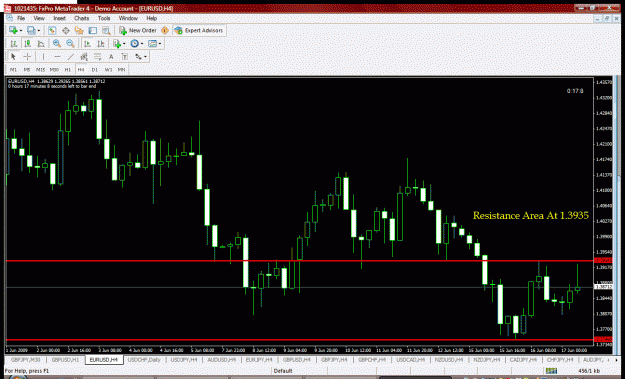Open the Navigator panel icon
The height and width of the screenshot is (379, 625).
[x=79, y=30]
